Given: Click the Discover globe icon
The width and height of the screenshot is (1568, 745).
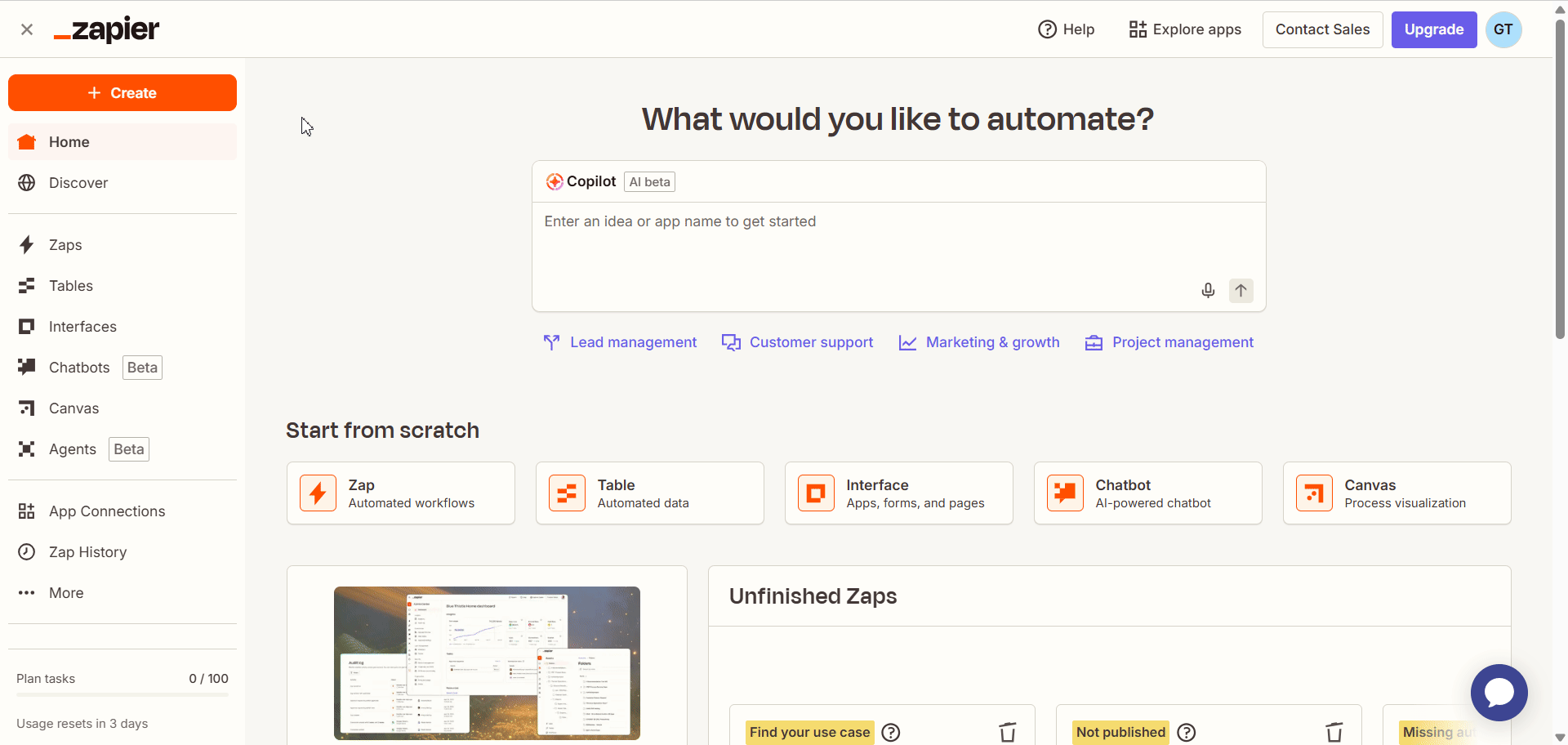Looking at the screenshot, I should [27, 183].
